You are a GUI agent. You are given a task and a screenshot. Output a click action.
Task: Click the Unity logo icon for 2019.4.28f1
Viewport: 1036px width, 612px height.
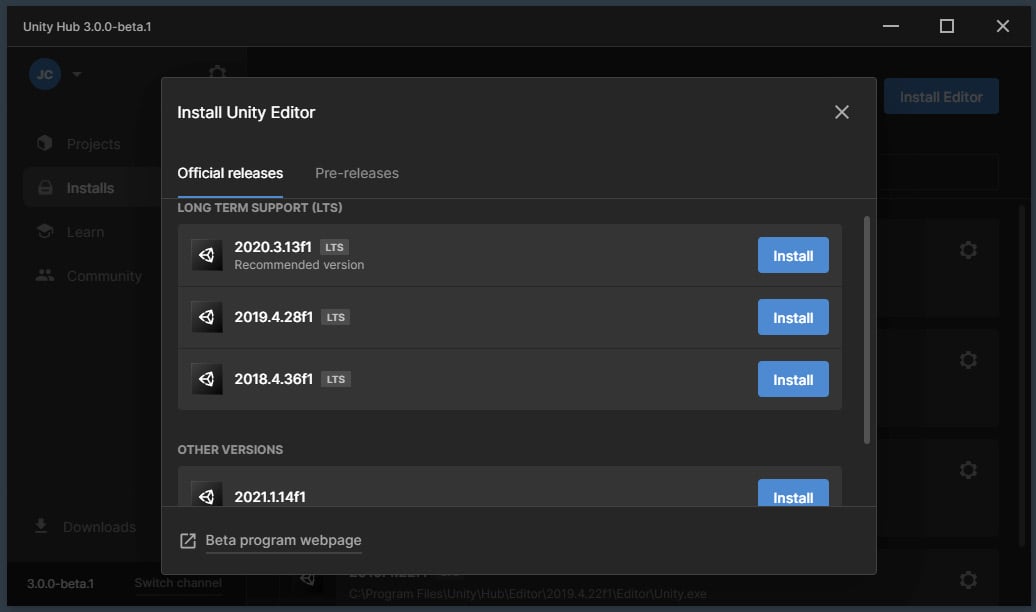point(207,317)
